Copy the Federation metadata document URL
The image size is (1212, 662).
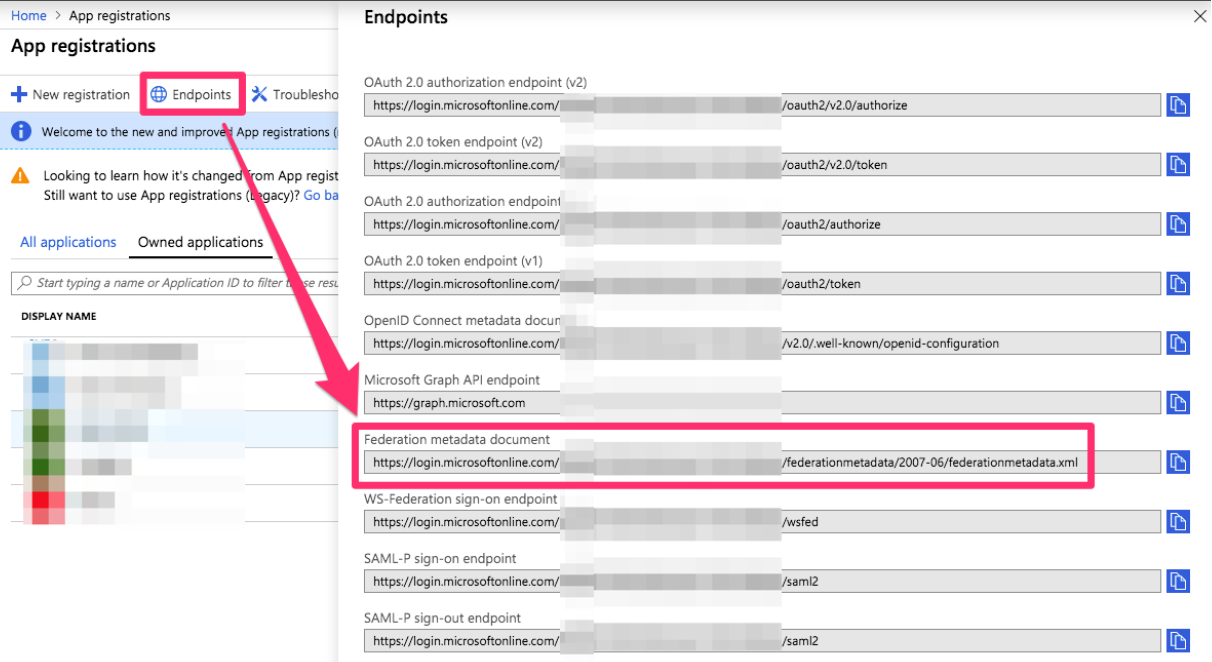[1178, 461]
